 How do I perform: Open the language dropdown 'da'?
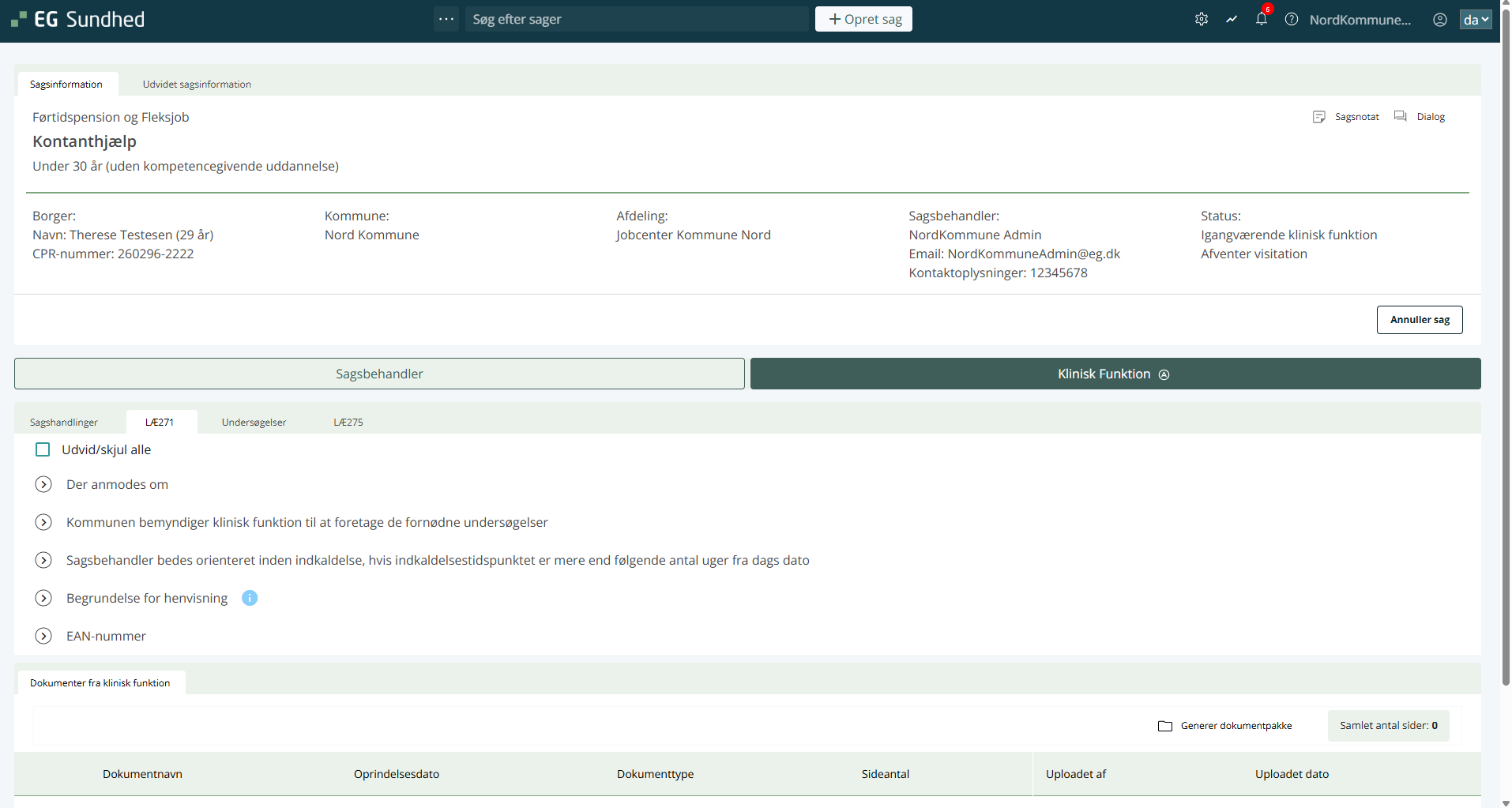(x=1475, y=19)
